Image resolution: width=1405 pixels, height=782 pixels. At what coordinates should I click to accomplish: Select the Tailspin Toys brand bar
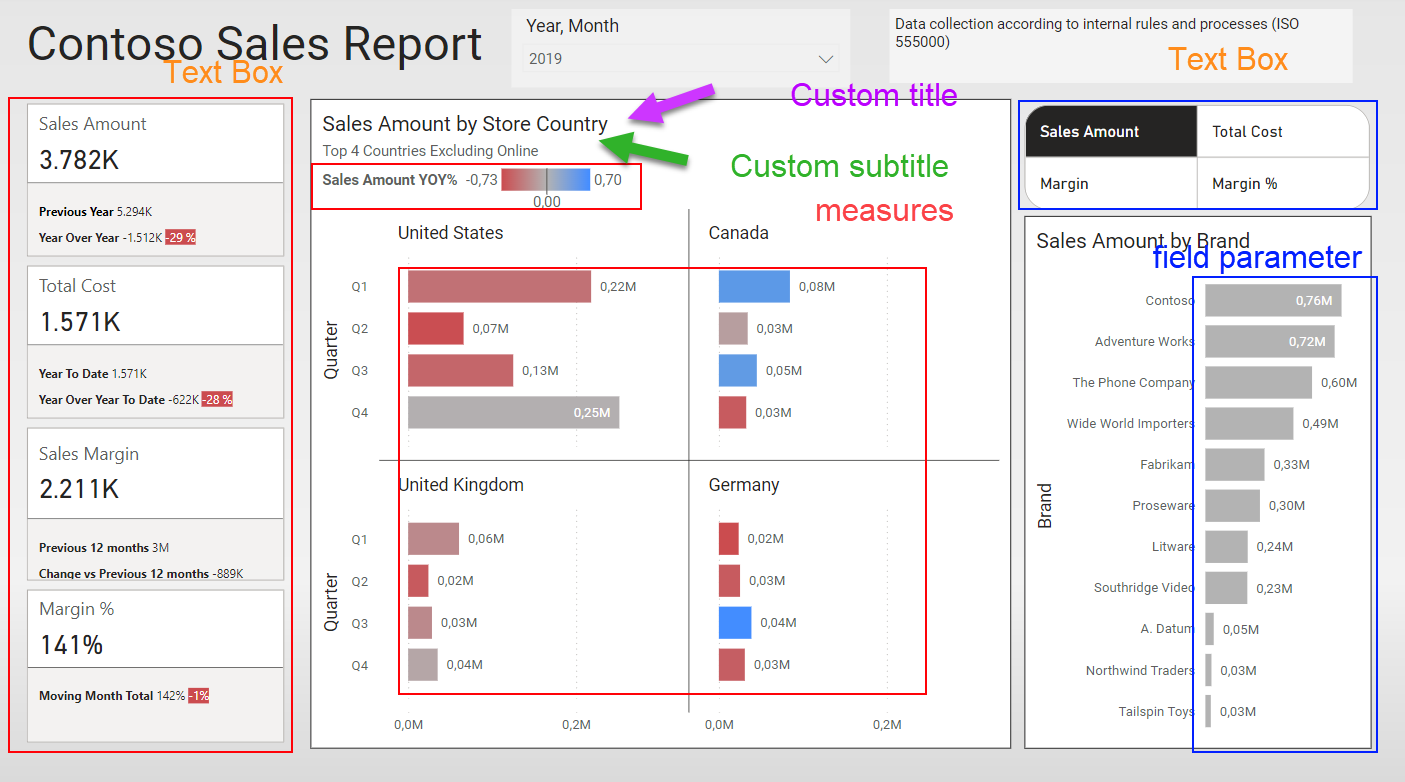[x=1209, y=712]
